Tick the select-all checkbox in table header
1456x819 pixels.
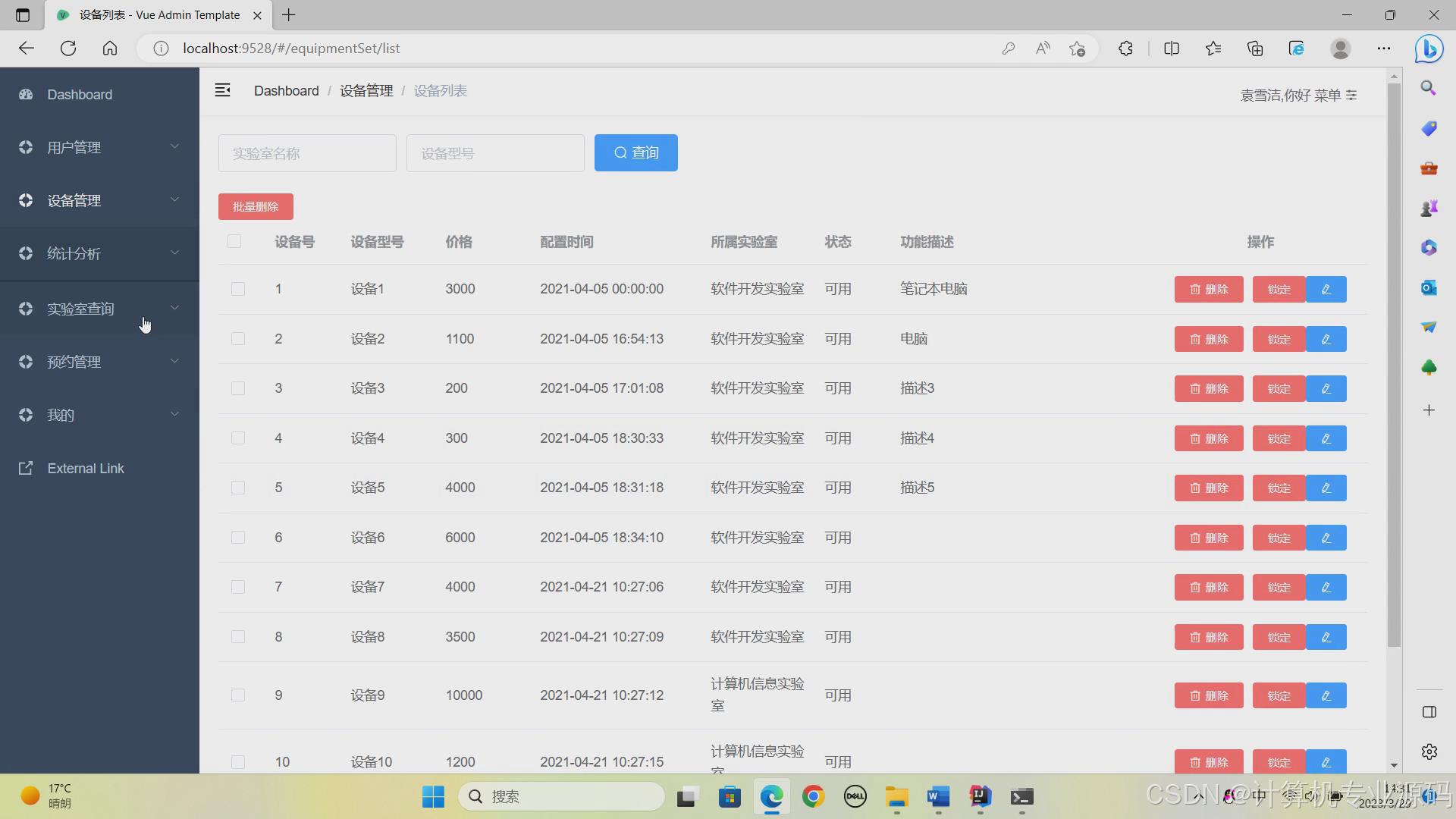click(234, 241)
